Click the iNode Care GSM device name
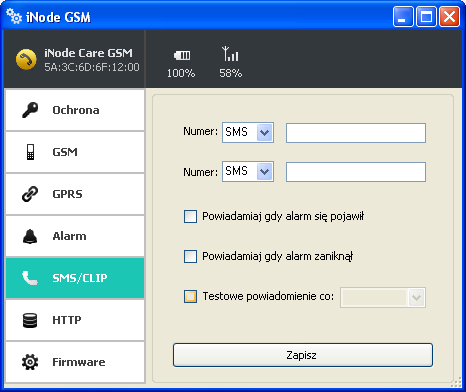466x392 pixels. [x=88, y=53]
